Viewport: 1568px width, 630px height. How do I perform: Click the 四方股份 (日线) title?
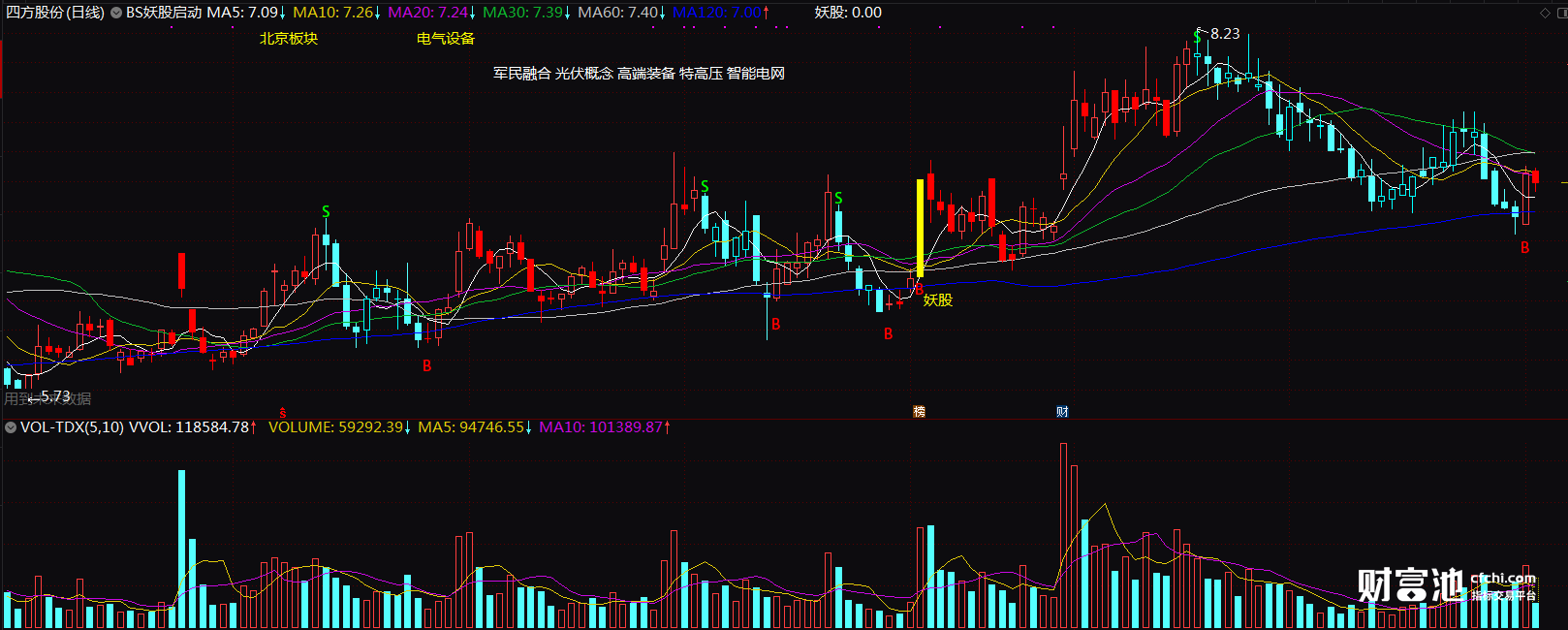(x=55, y=13)
